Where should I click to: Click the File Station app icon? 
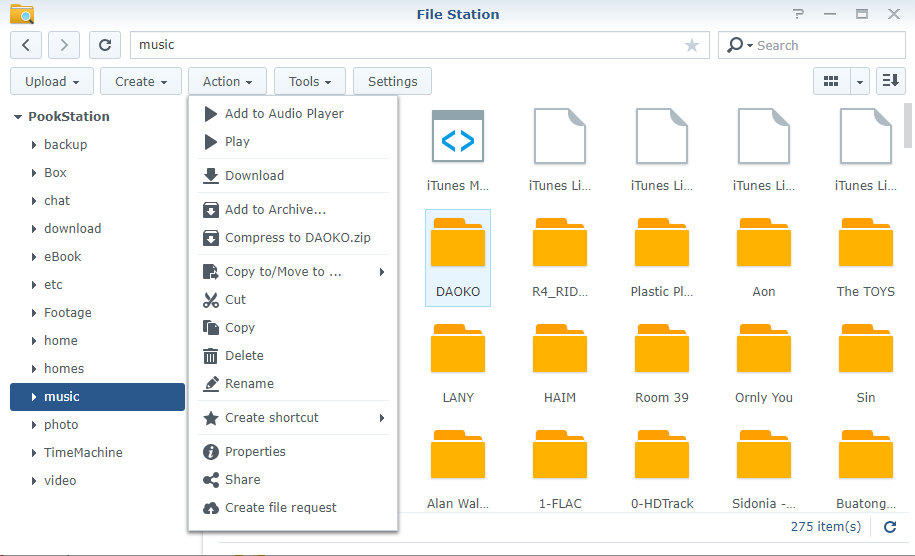[x=22, y=14]
